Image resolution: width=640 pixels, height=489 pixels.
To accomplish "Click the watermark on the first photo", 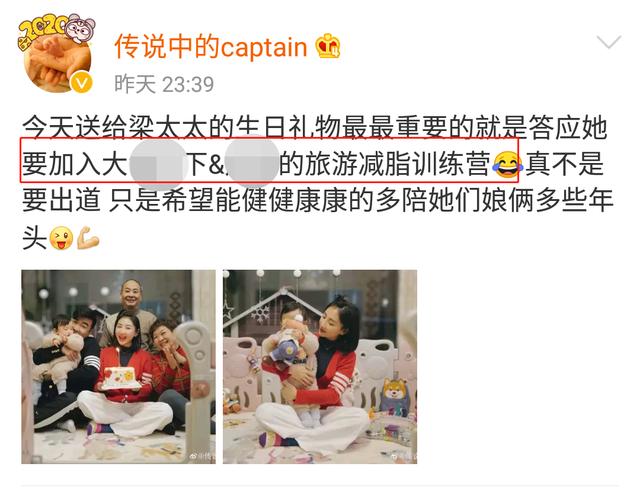I will point(202,457).
